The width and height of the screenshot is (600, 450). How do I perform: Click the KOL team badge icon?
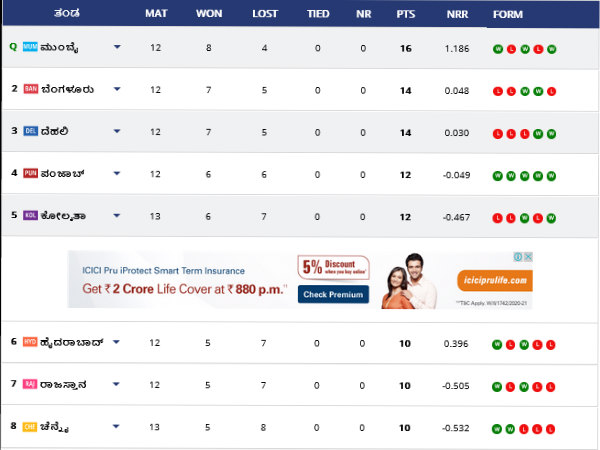(30, 215)
